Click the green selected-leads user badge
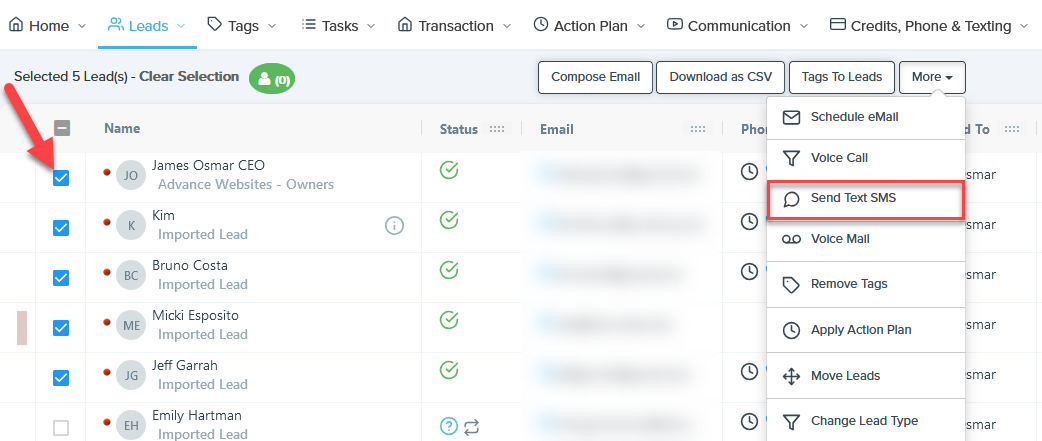 pyautogui.click(x=272, y=78)
